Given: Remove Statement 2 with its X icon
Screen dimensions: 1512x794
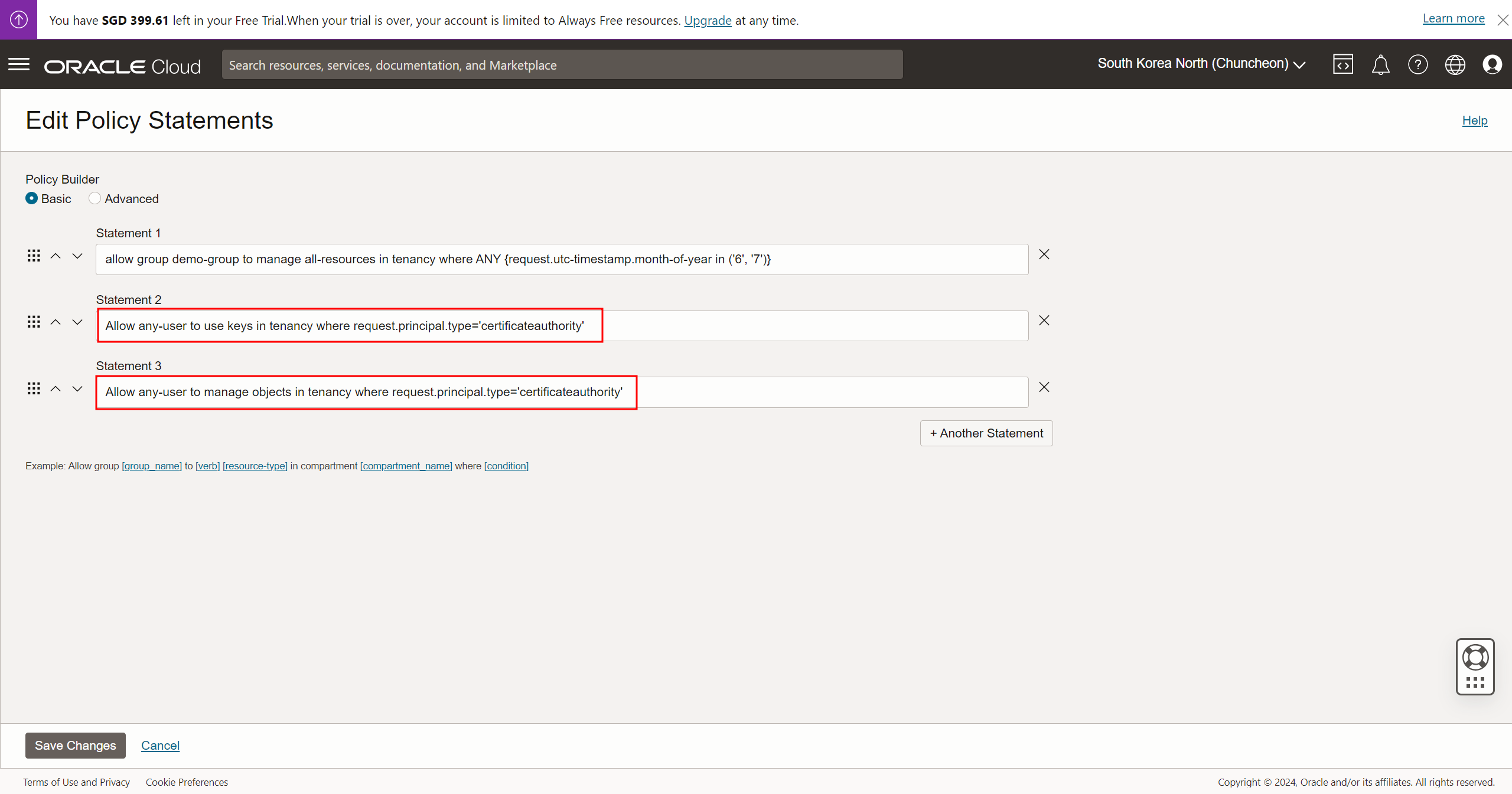Looking at the screenshot, I should coord(1044,321).
